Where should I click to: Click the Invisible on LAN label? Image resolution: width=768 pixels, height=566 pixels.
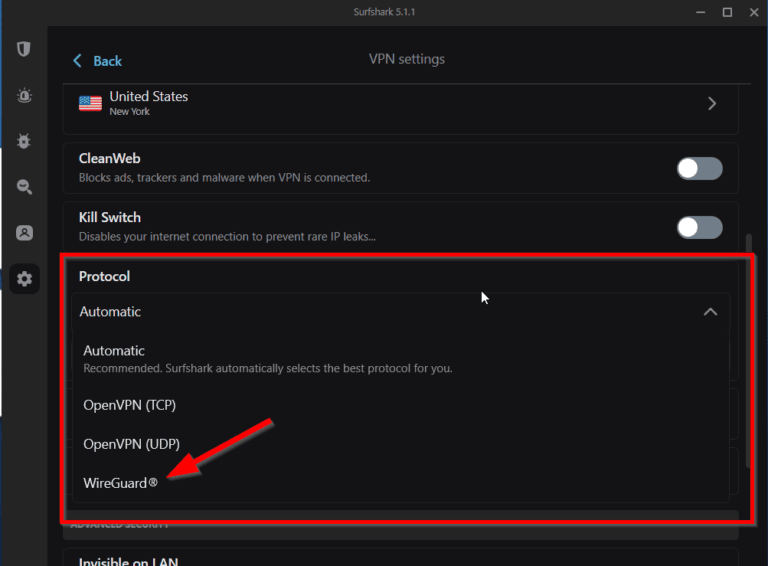[128, 561]
